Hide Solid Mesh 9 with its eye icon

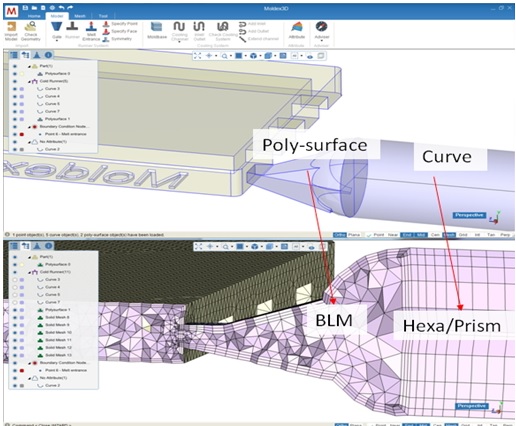click(15, 325)
